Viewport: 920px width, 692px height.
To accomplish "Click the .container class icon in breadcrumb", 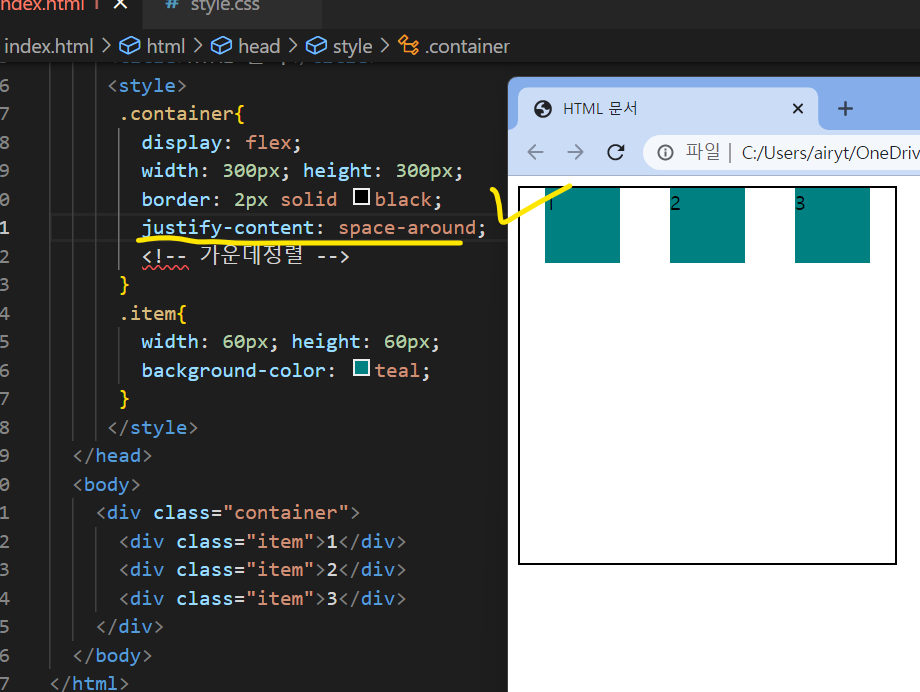I will pyautogui.click(x=408, y=45).
